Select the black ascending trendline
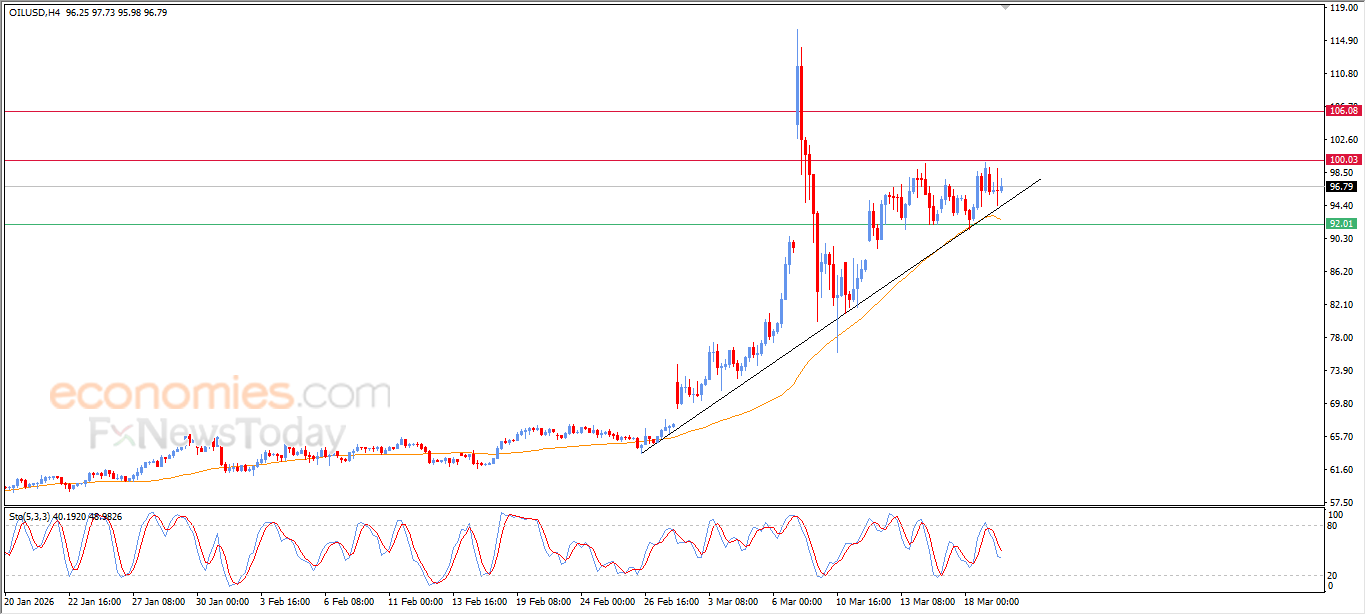Image resolution: width=1366 pixels, height=615 pixels. 840,315
